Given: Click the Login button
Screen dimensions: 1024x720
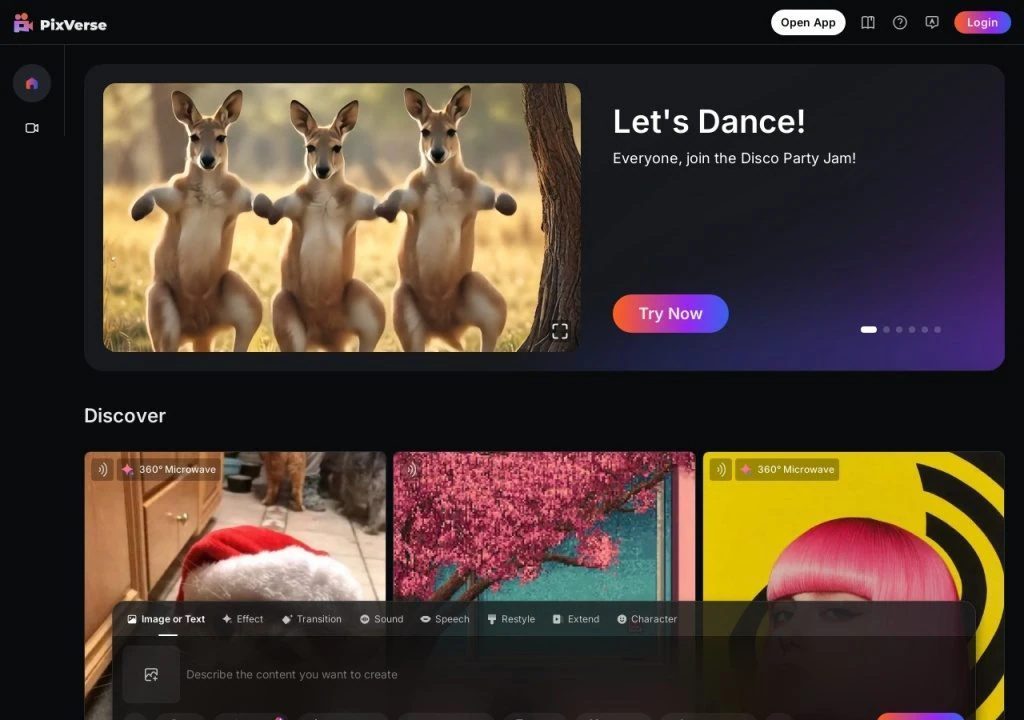Looking at the screenshot, I should pyautogui.click(x=982, y=23).
